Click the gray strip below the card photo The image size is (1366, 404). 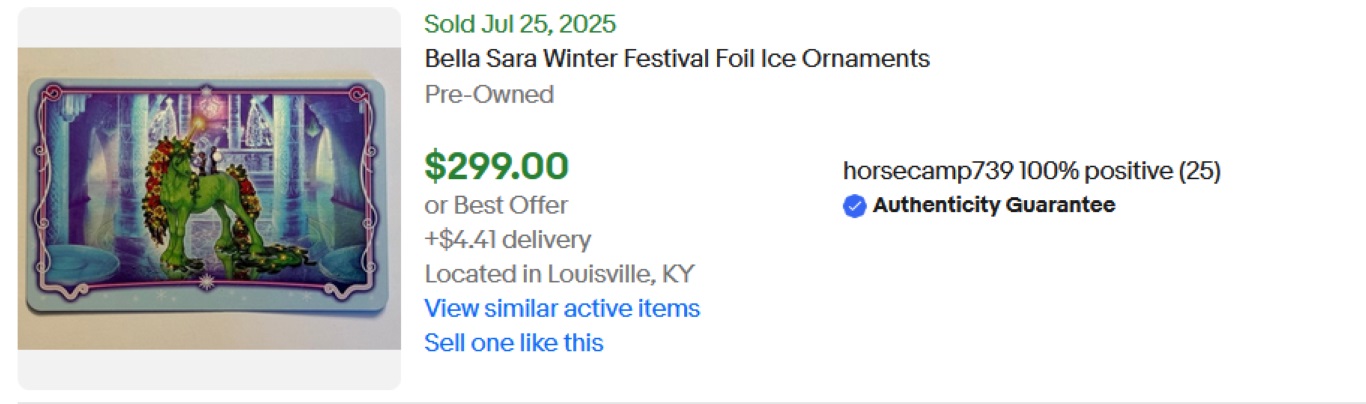tap(209, 369)
